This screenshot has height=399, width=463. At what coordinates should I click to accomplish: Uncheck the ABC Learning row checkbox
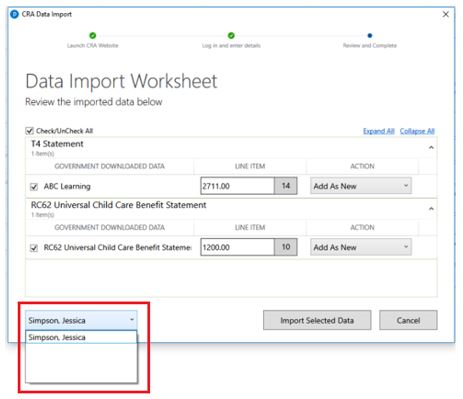34,187
